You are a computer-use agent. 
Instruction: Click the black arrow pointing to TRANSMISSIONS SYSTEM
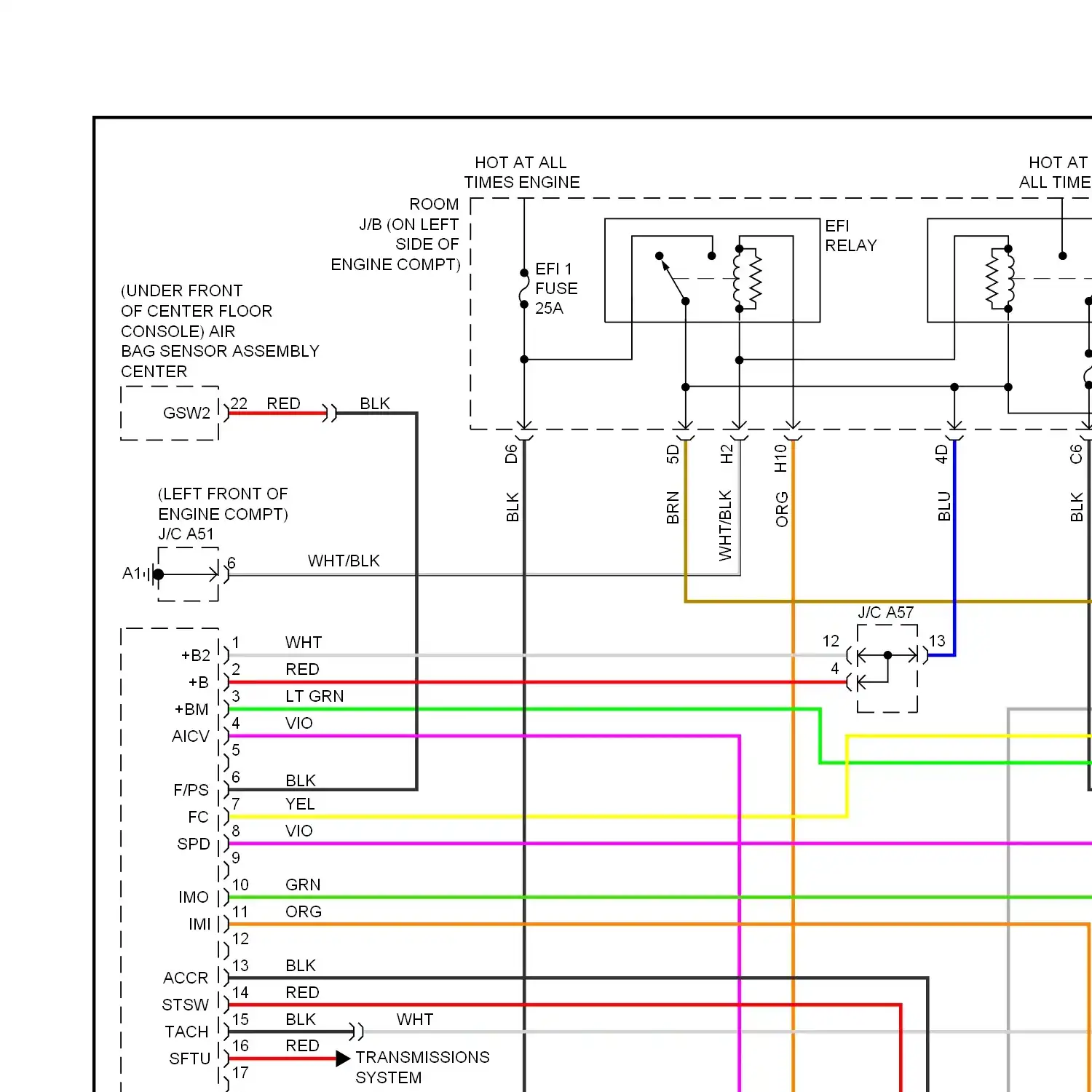tap(344, 1059)
